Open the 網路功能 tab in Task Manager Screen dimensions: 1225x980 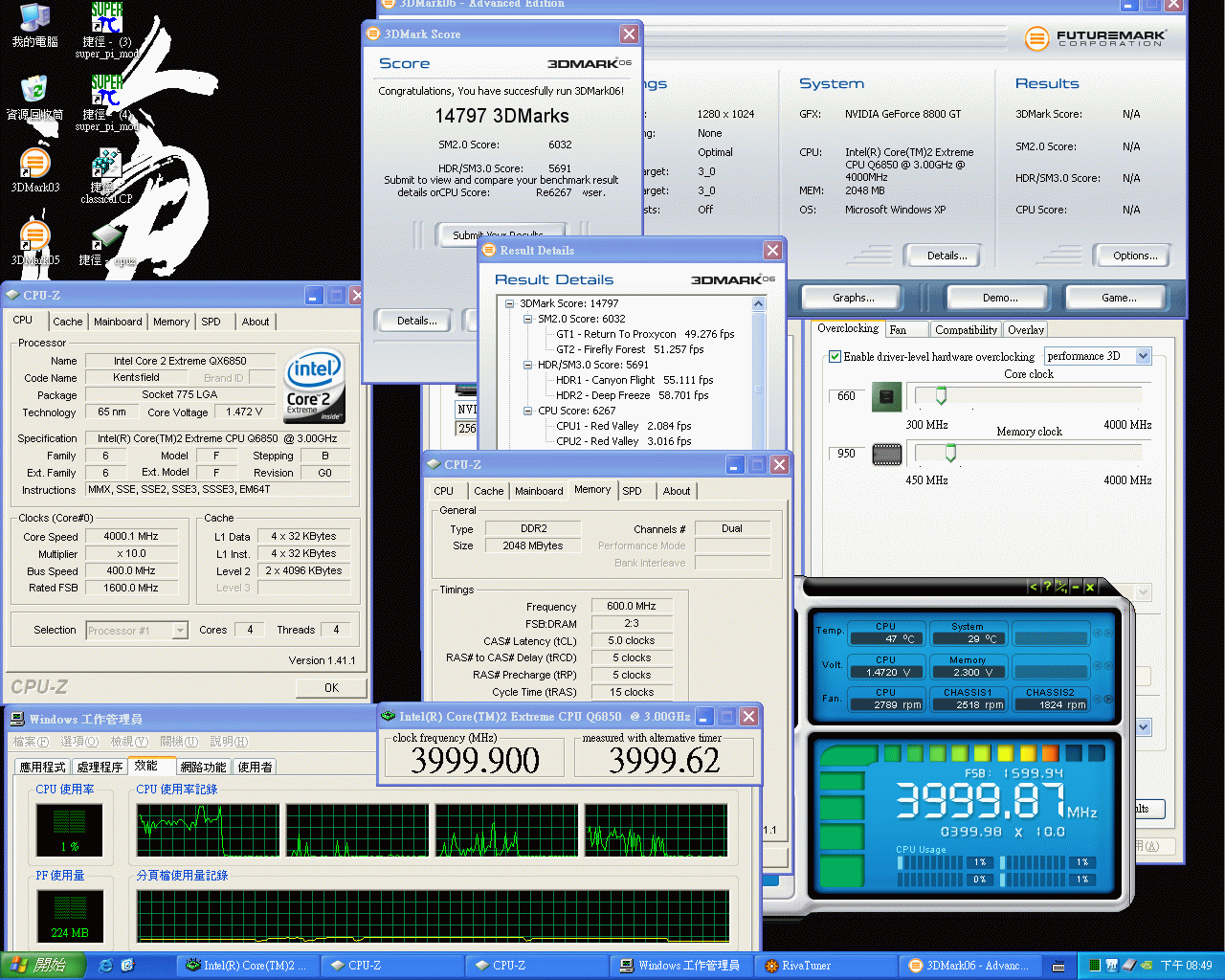(204, 767)
